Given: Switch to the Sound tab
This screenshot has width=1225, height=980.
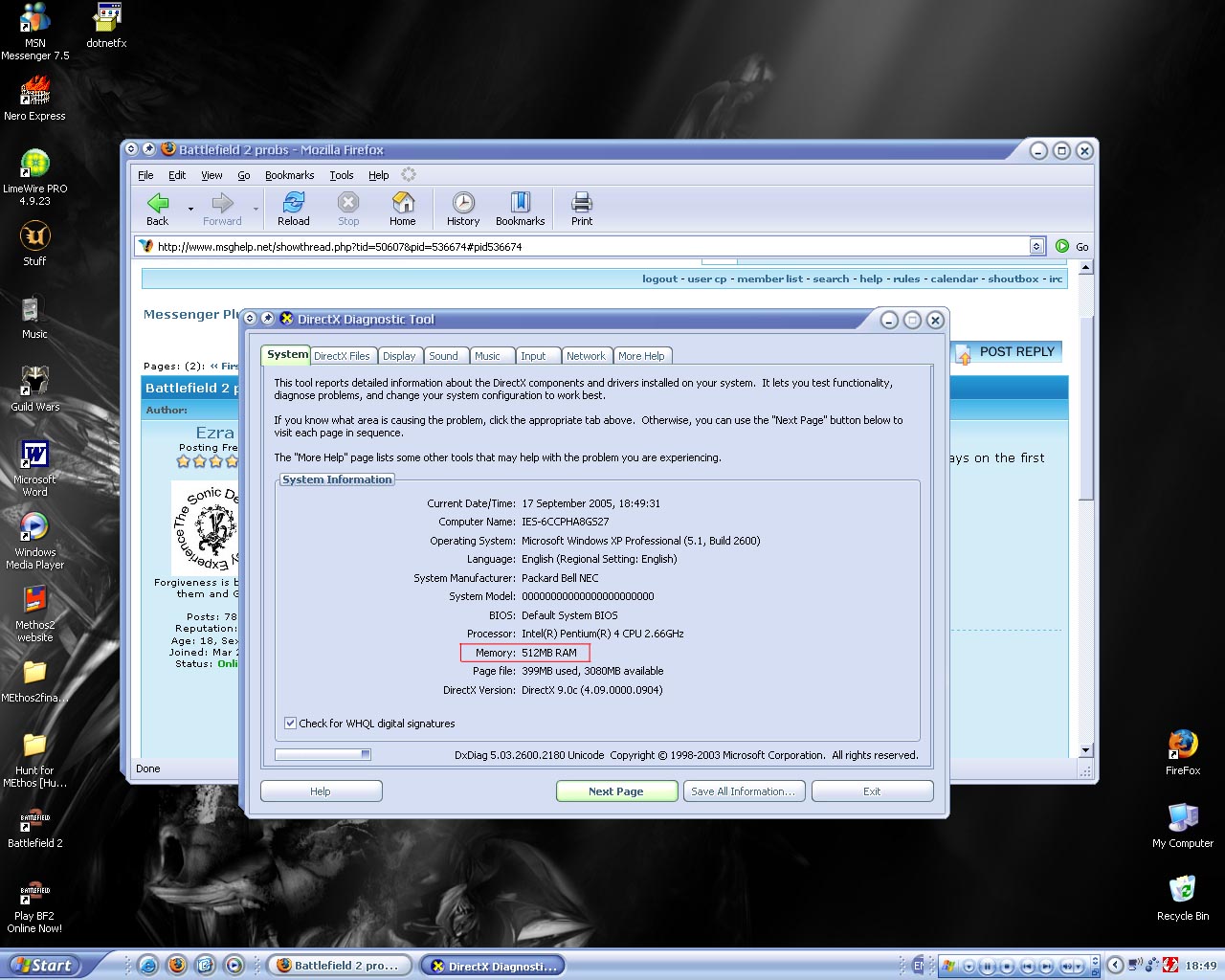Looking at the screenshot, I should click(x=443, y=356).
